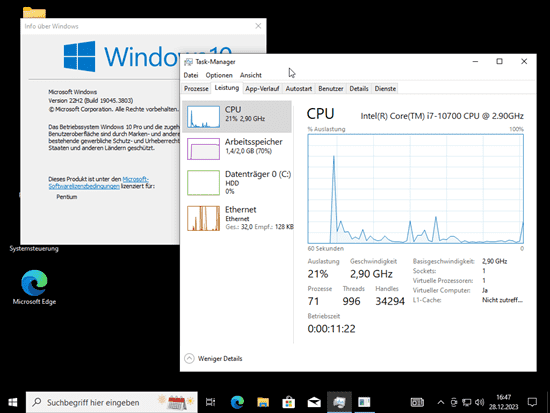
Task: Switch to the Prozesse tab
Action: point(196,89)
